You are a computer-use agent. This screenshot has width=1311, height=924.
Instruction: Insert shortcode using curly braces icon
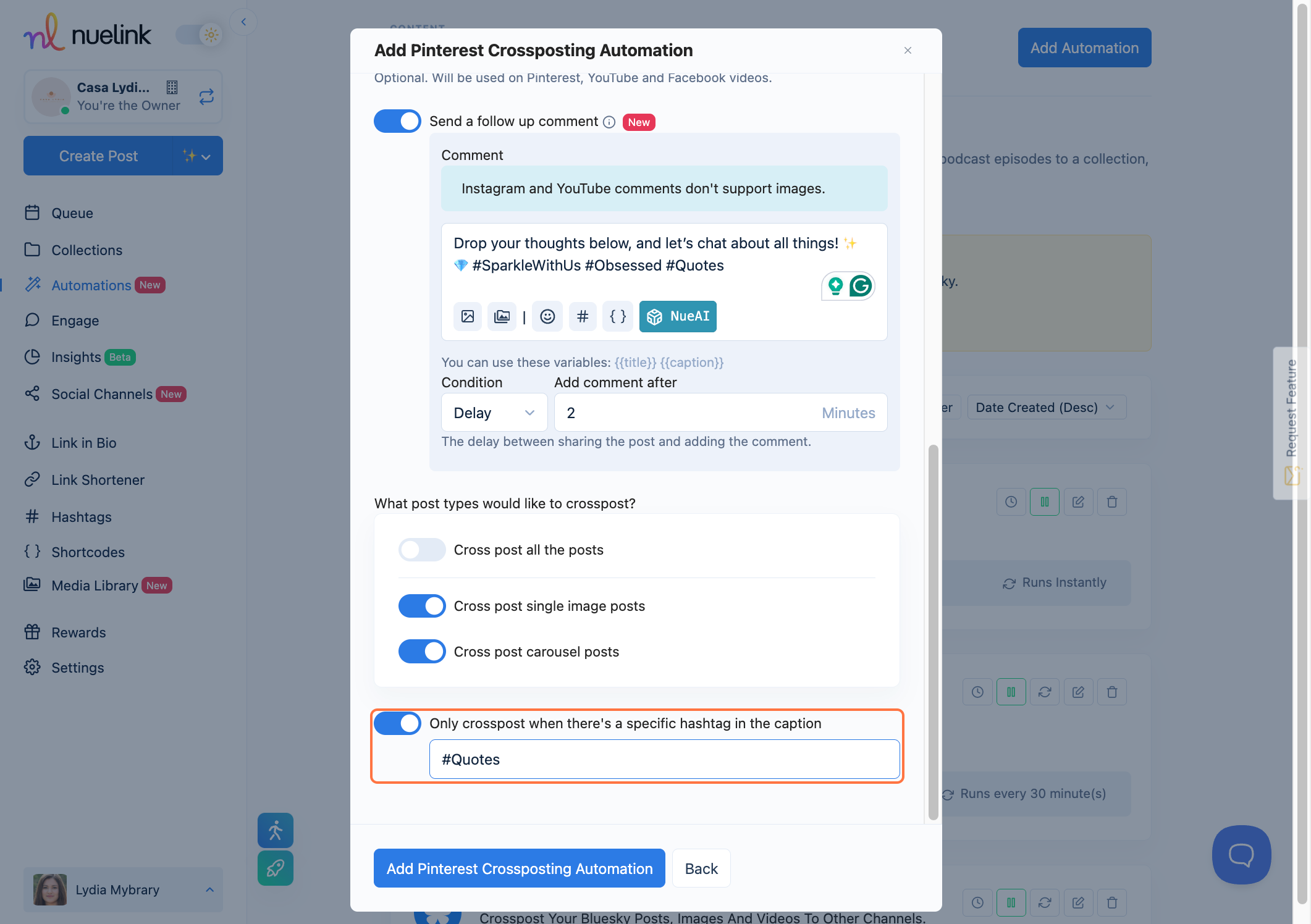(618, 316)
